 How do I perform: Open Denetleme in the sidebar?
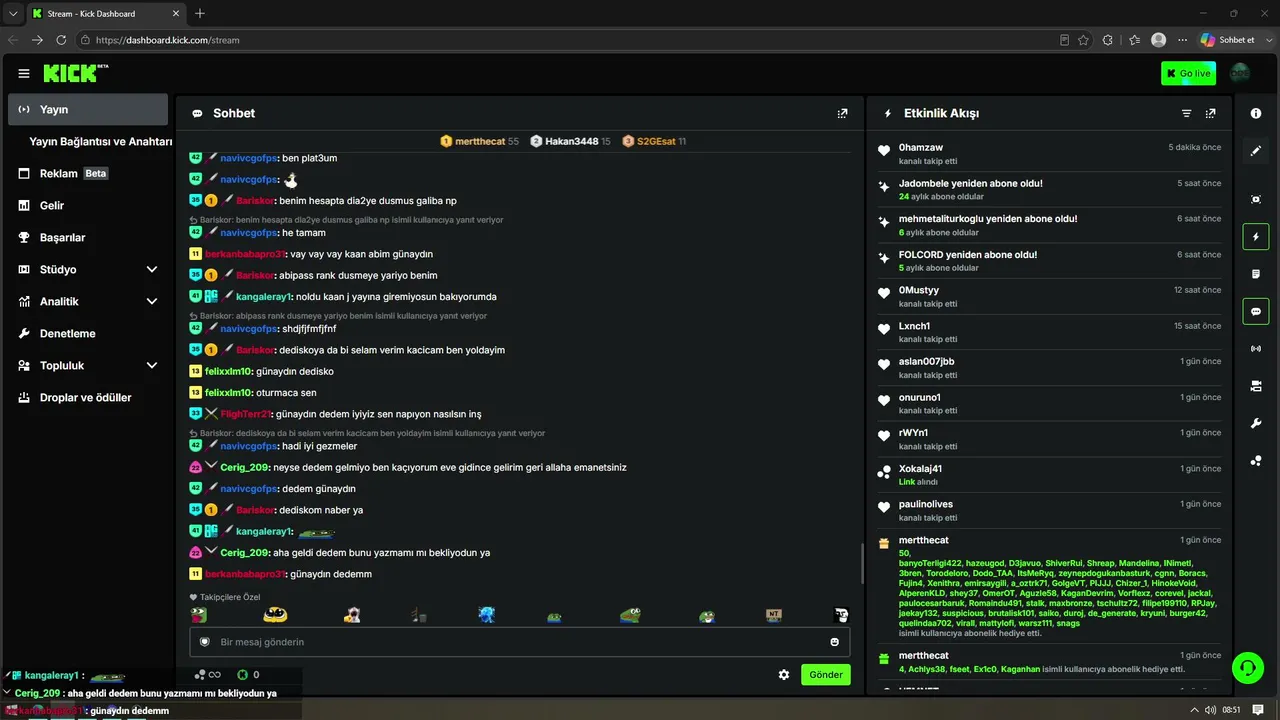(x=88, y=334)
